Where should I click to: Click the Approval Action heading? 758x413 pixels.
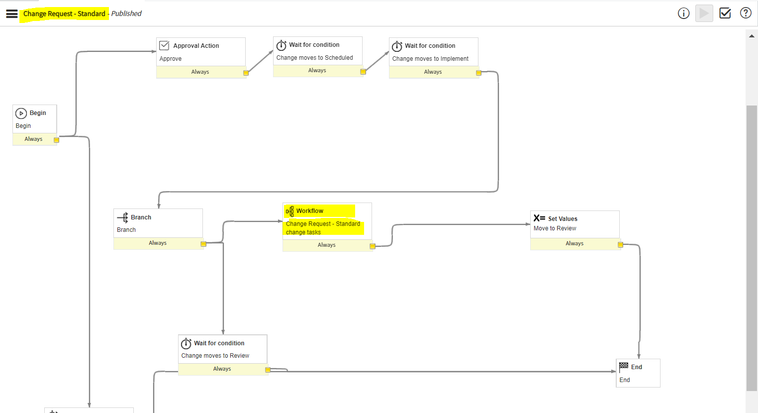[196, 45]
